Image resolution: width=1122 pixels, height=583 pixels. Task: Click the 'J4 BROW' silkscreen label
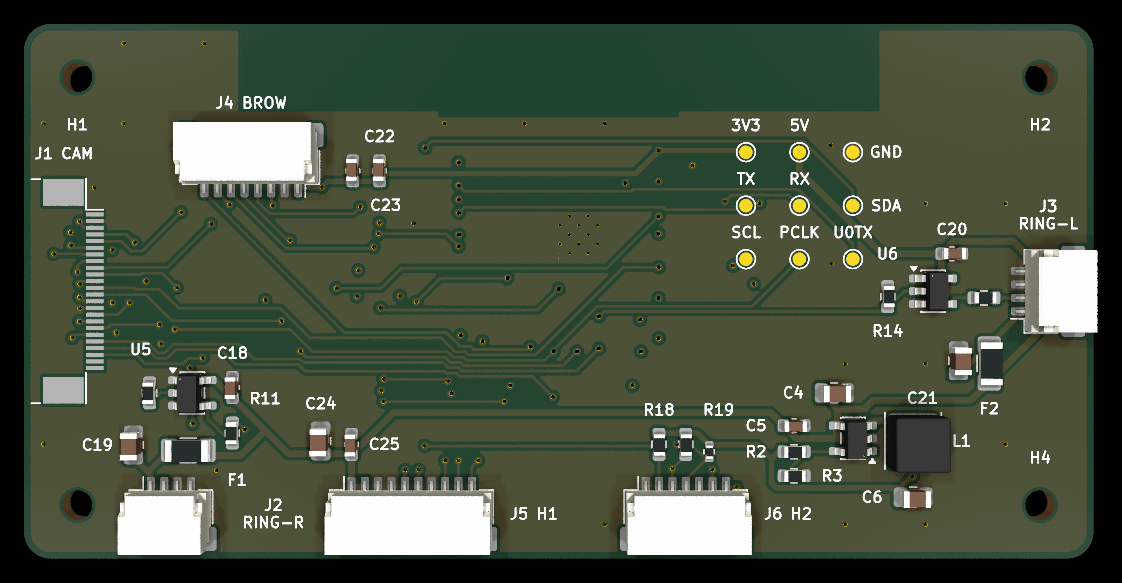[251, 103]
